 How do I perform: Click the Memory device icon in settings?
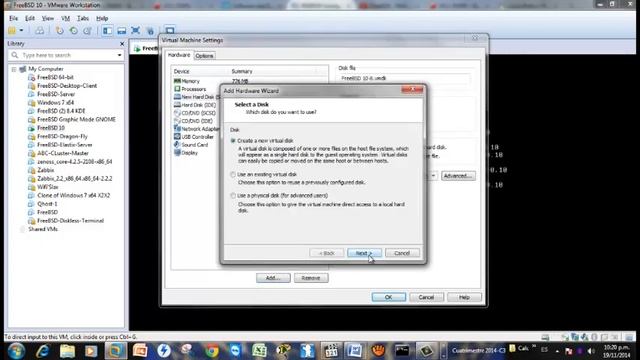177,81
